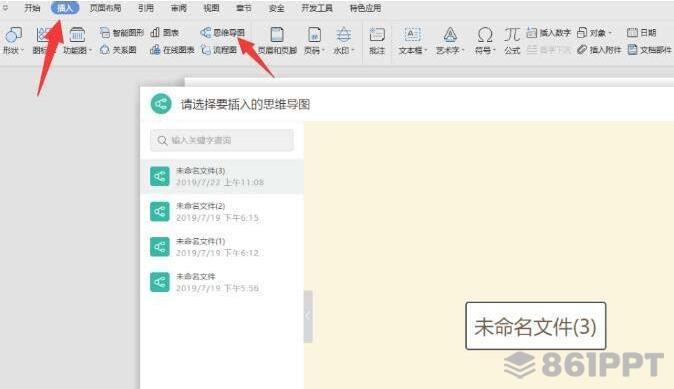Screen dimensions: 674x389
Task: Insert an equation using 公式
Action: click(512, 41)
